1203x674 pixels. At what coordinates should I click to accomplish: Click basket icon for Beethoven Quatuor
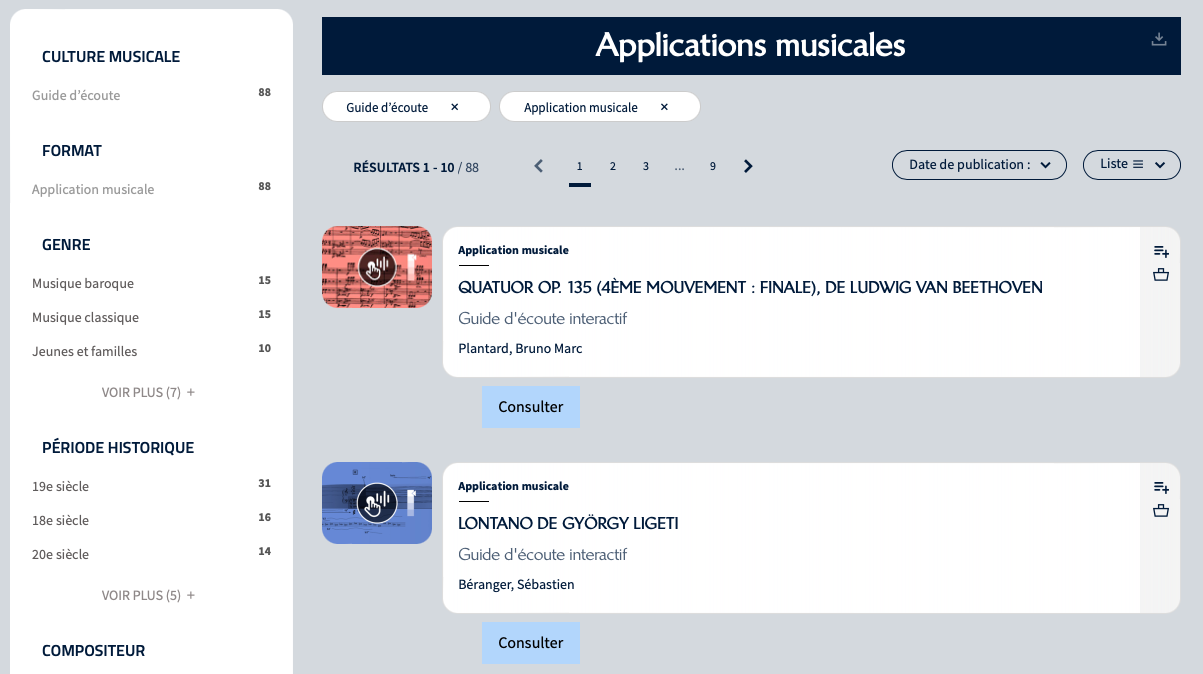(x=1160, y=275)
